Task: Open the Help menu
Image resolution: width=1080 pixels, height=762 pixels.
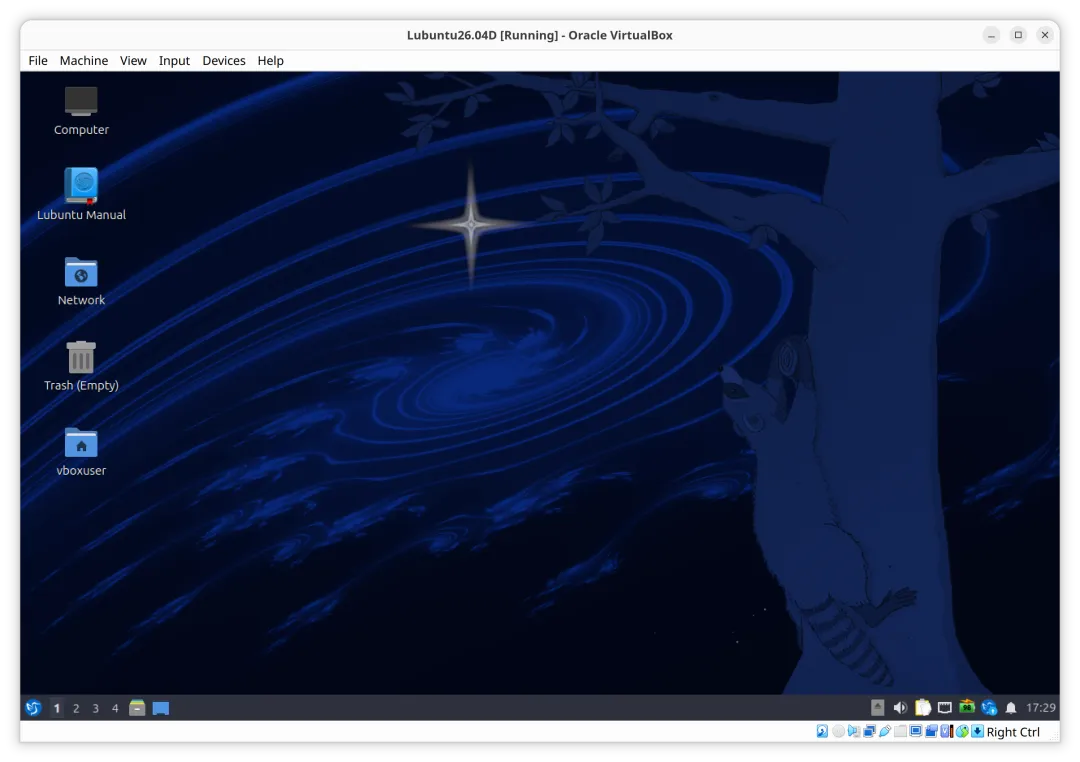Action: point(271,61)
